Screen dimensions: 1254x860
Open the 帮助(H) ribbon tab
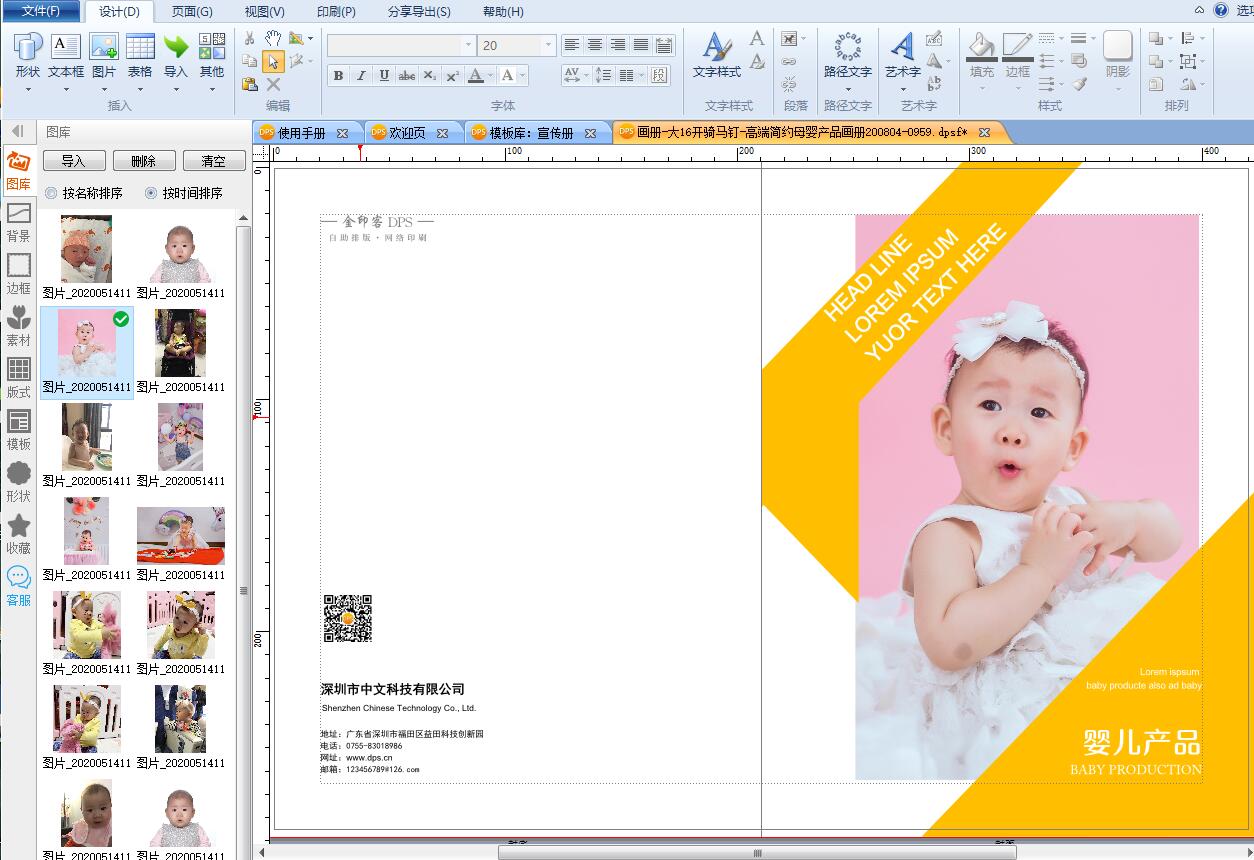(503, 12)
